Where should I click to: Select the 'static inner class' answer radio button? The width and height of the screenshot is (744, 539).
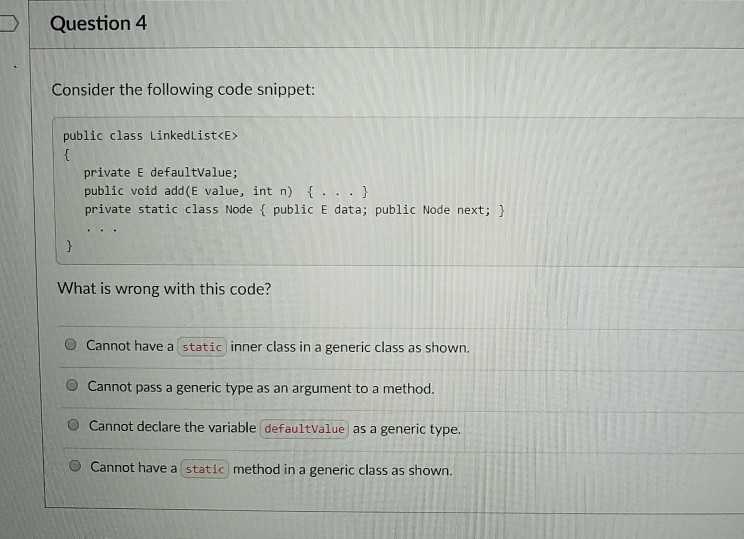pos(71,344)
